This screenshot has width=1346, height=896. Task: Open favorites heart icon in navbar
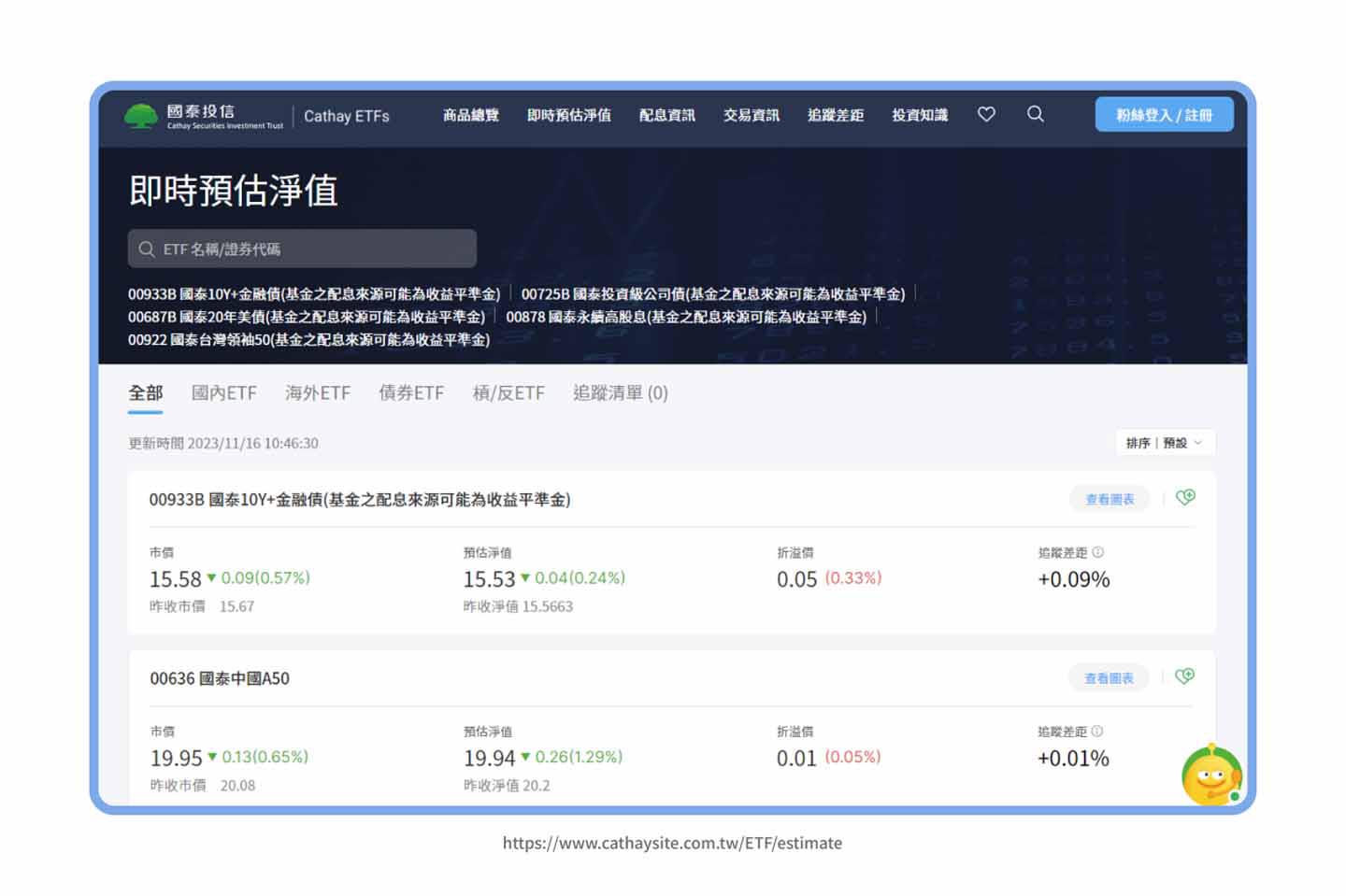point(986,114)
